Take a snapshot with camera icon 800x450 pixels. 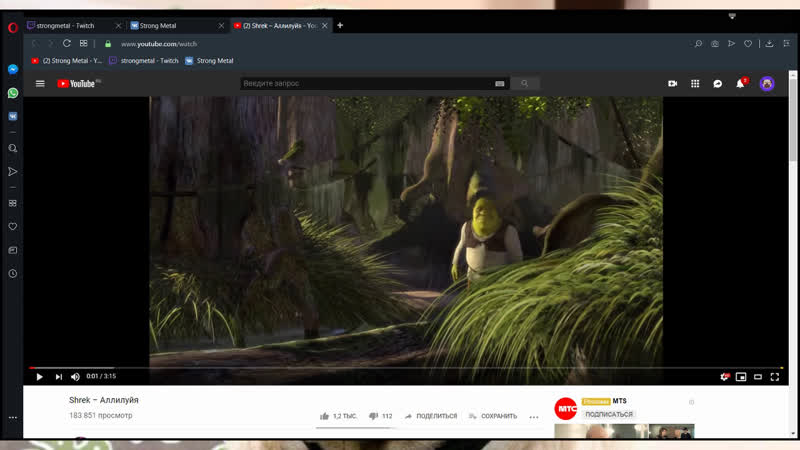pos(715,44)
